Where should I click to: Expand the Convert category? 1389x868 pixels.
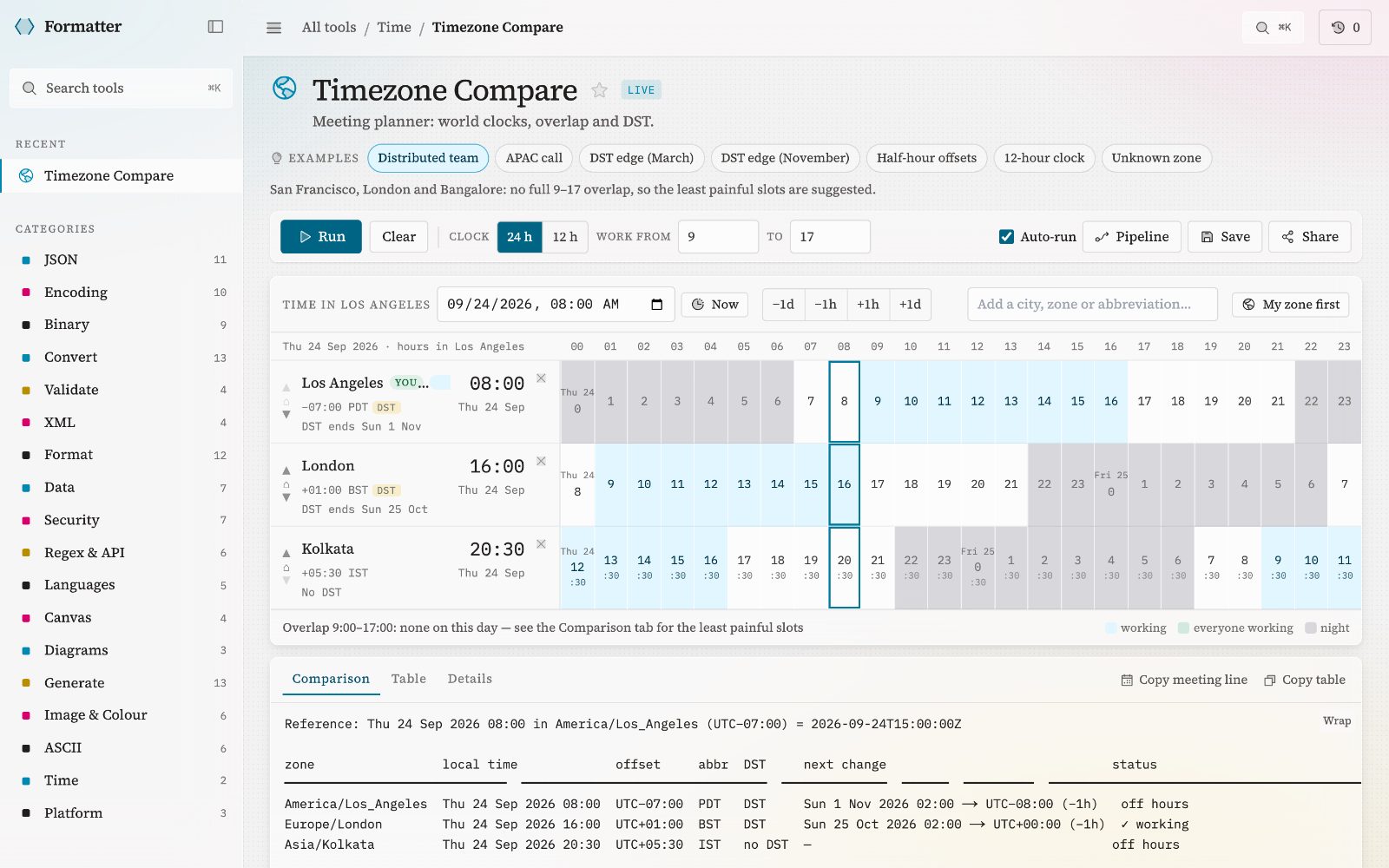coord(122,358)
